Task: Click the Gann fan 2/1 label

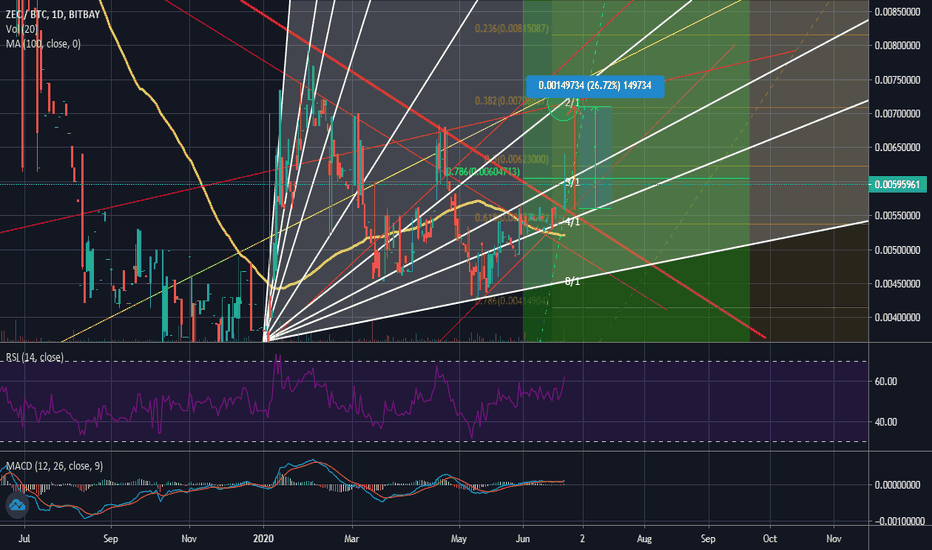Action: click(572, 102)
